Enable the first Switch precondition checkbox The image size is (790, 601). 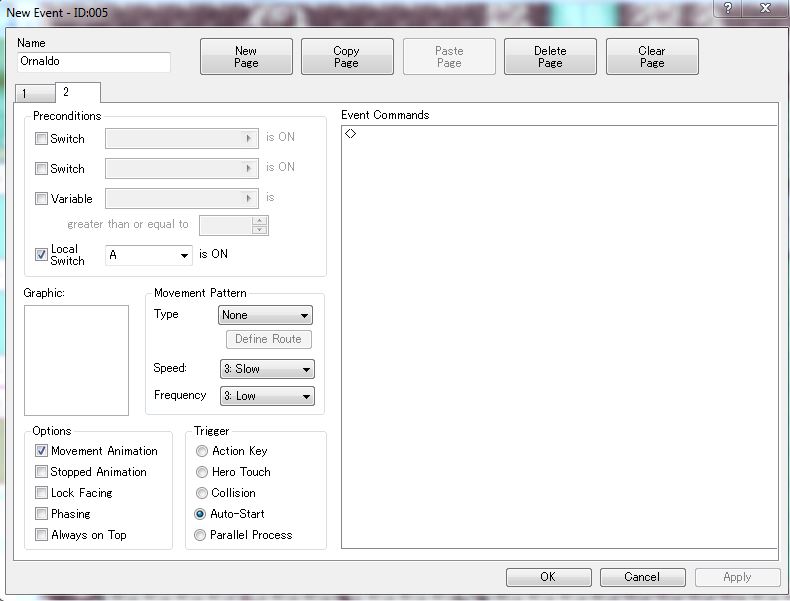point(42,139)
